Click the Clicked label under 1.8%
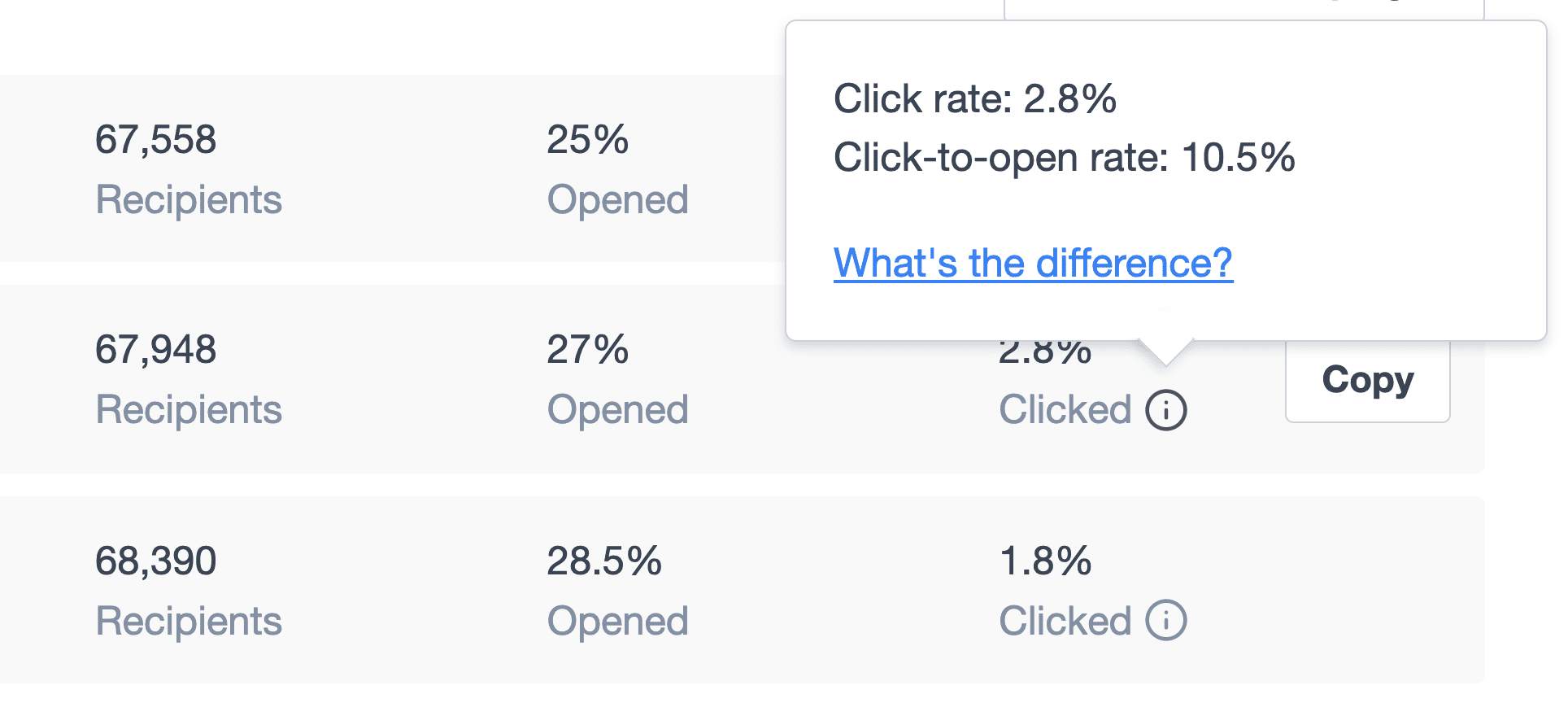 coord(1065,622)
